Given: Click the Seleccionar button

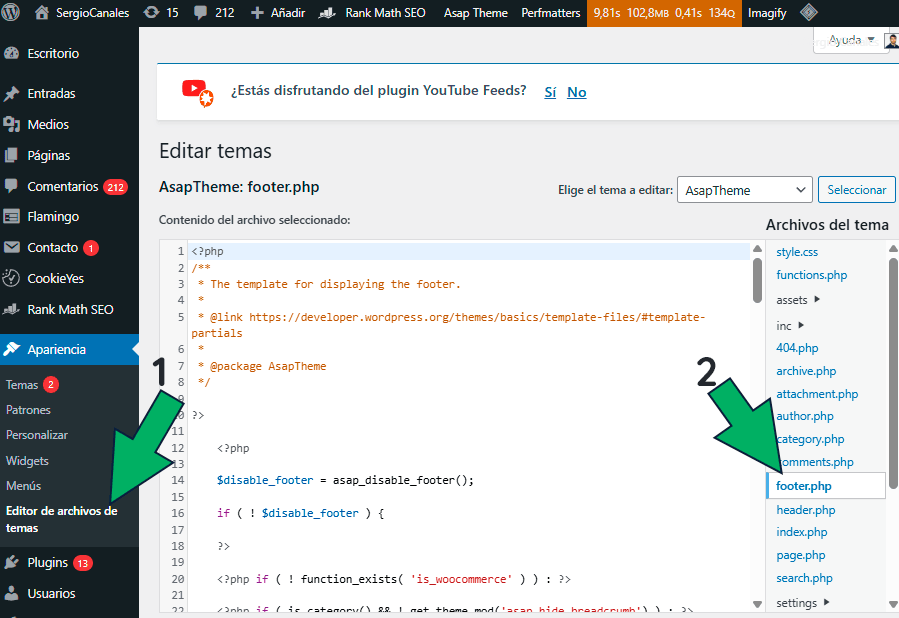Looking at the screenshot, I should point(856,189).
